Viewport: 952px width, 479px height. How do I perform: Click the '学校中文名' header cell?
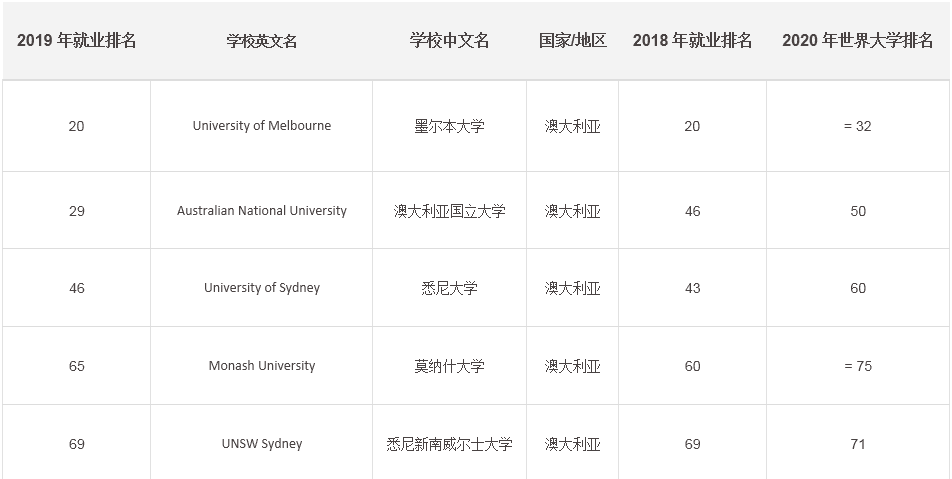(449, 41)
